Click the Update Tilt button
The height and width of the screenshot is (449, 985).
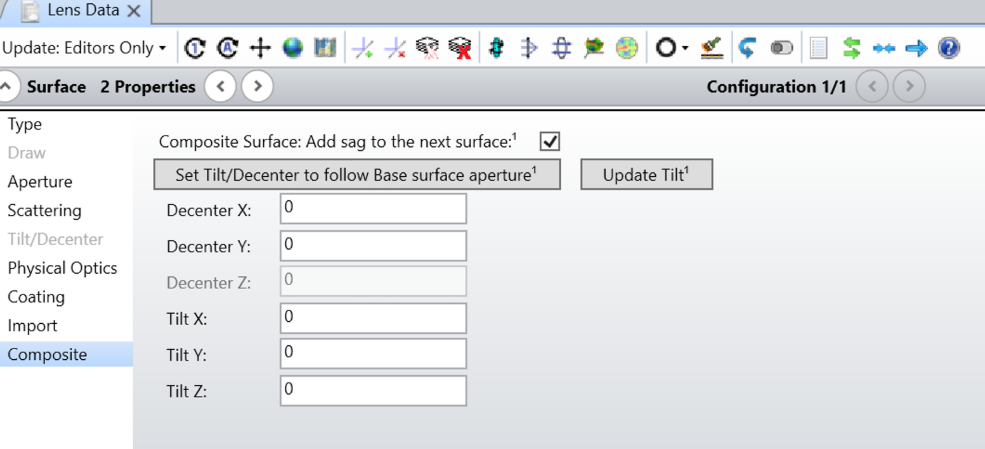[646, 175]
